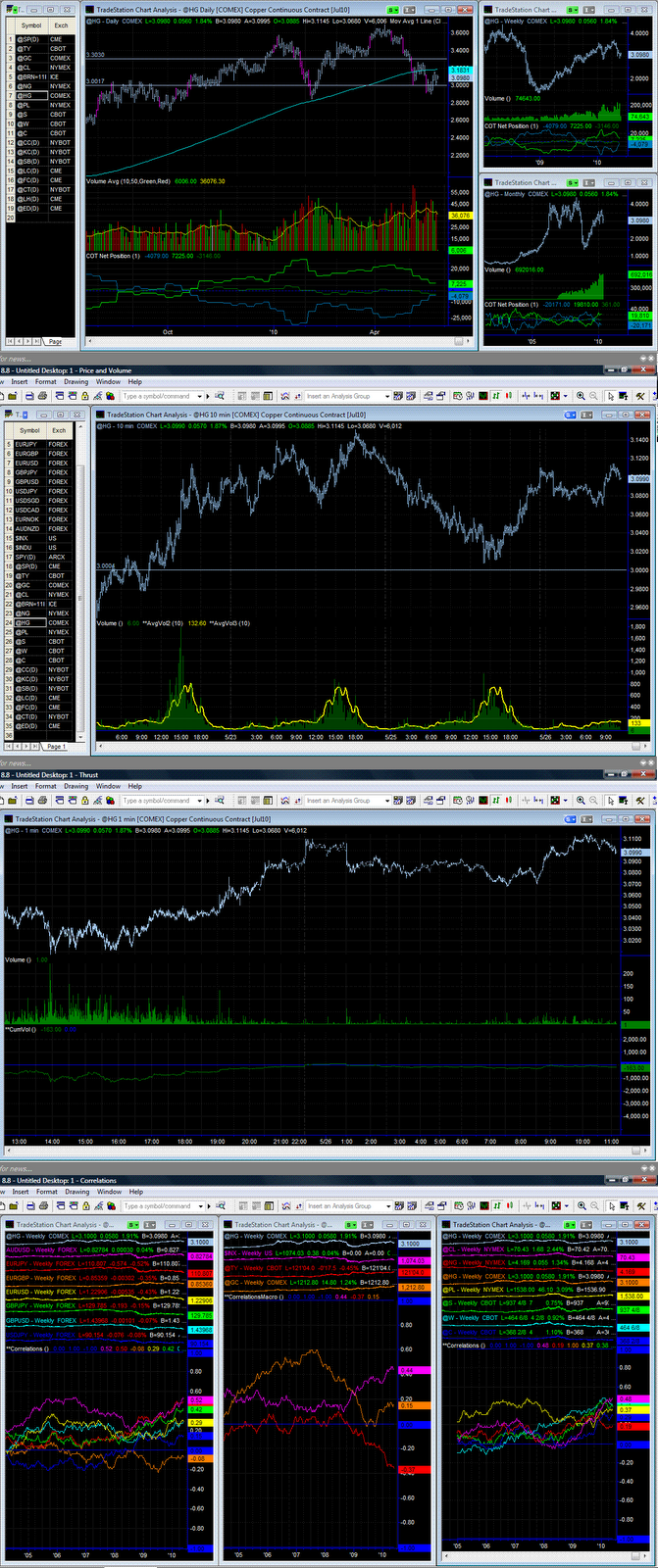Zoom out using magnifier in the Thrust toolbar
The image size is (658, 1568).
tap(593, 801)
